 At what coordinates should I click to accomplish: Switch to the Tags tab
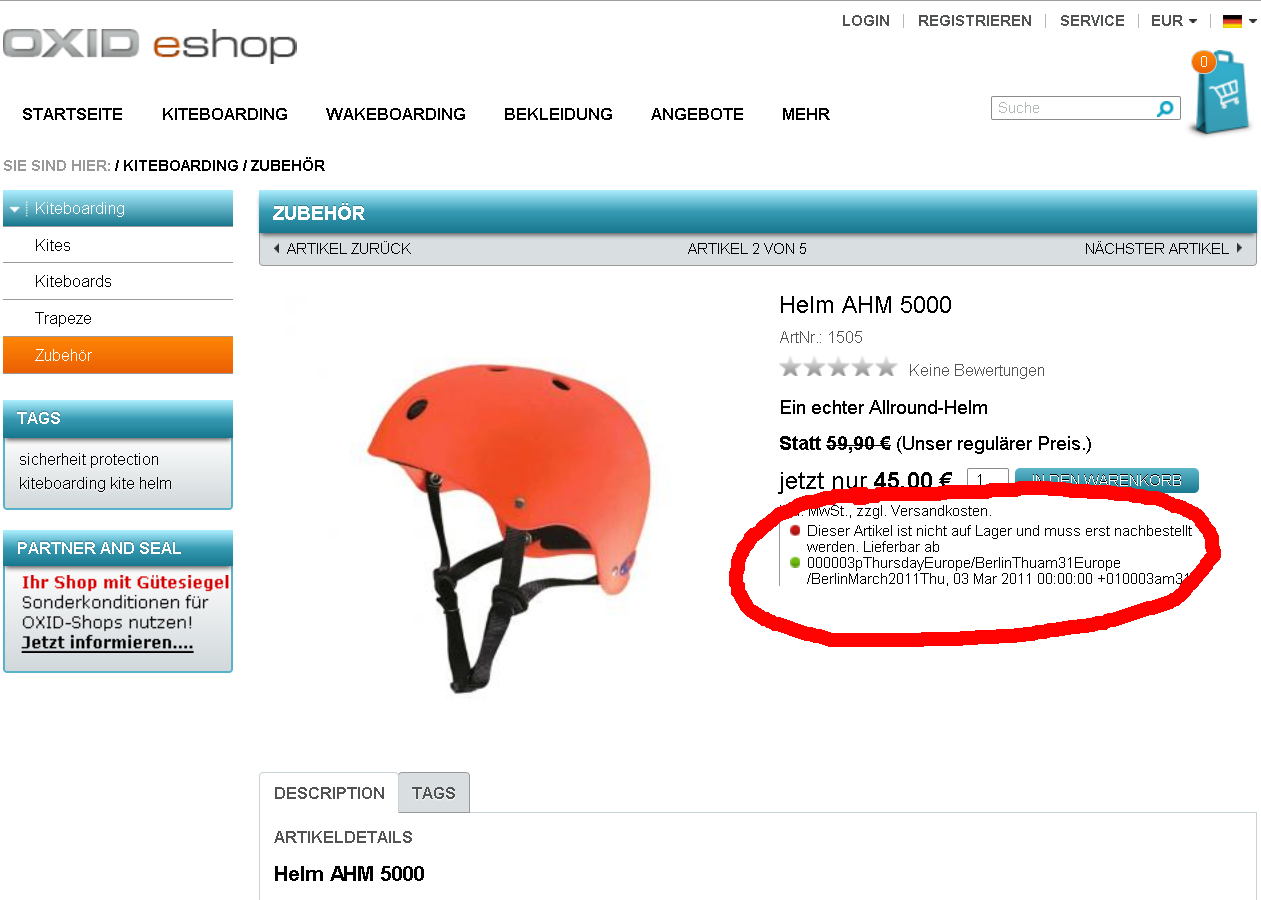click(434, 793)
